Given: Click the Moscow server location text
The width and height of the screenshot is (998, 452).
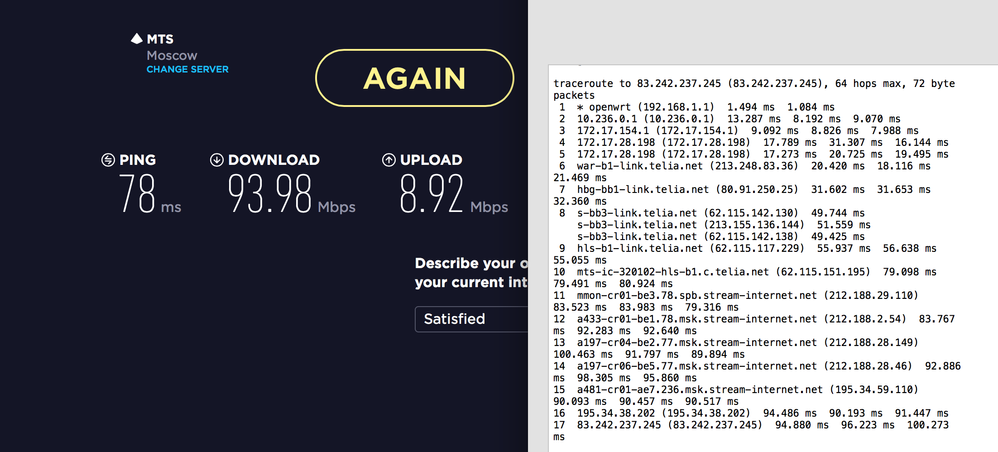Looking at the screenshot, I should click(172, 56).
